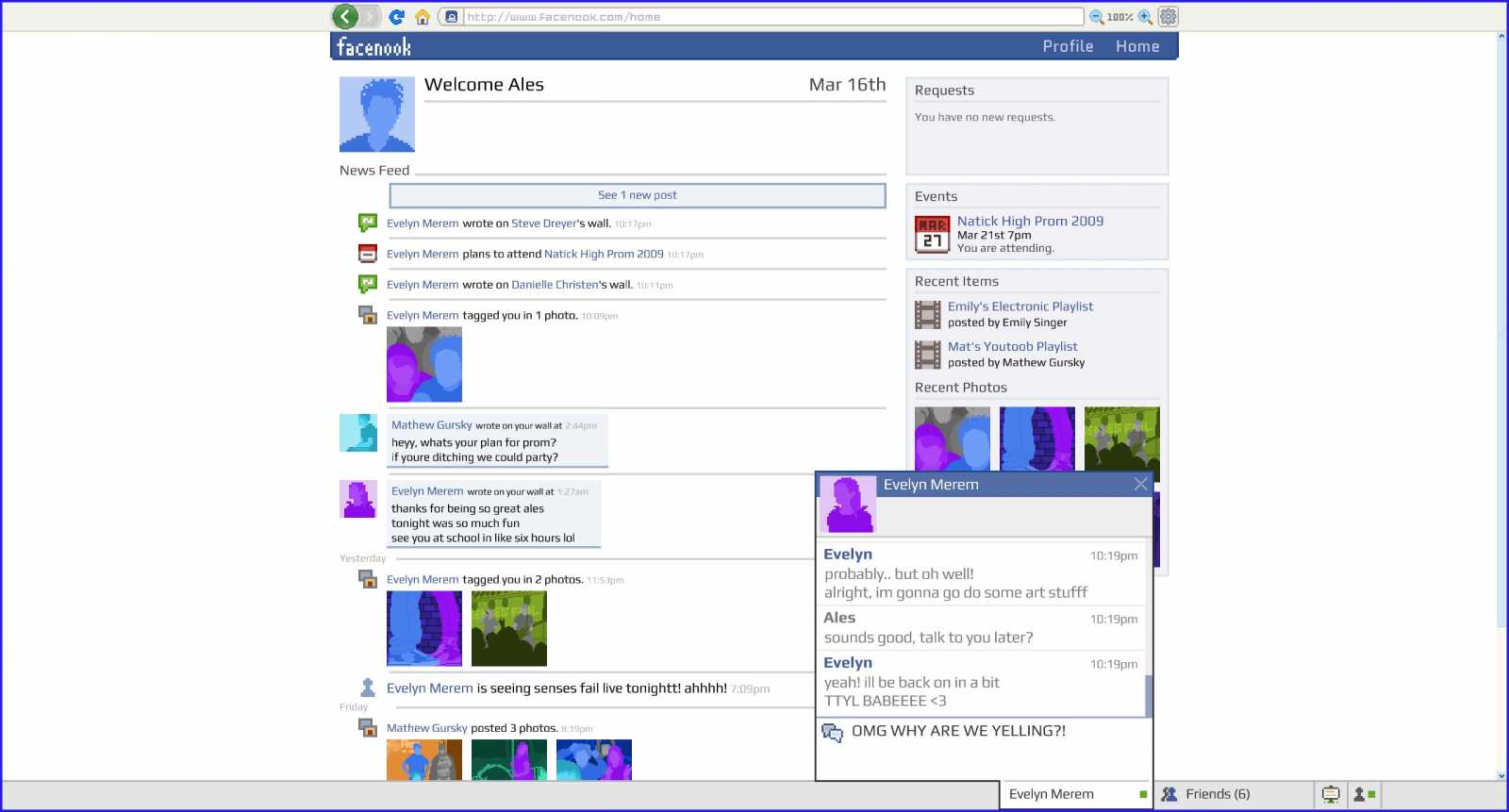
Task: Zoom out using the minus magnifier
Action: pyautogui.click(x=1097, y=17)
